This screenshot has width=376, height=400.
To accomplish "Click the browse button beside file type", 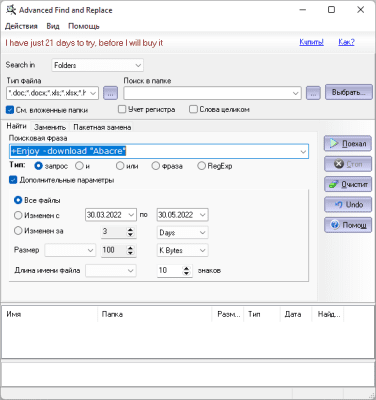I will [x=110, y=93].
